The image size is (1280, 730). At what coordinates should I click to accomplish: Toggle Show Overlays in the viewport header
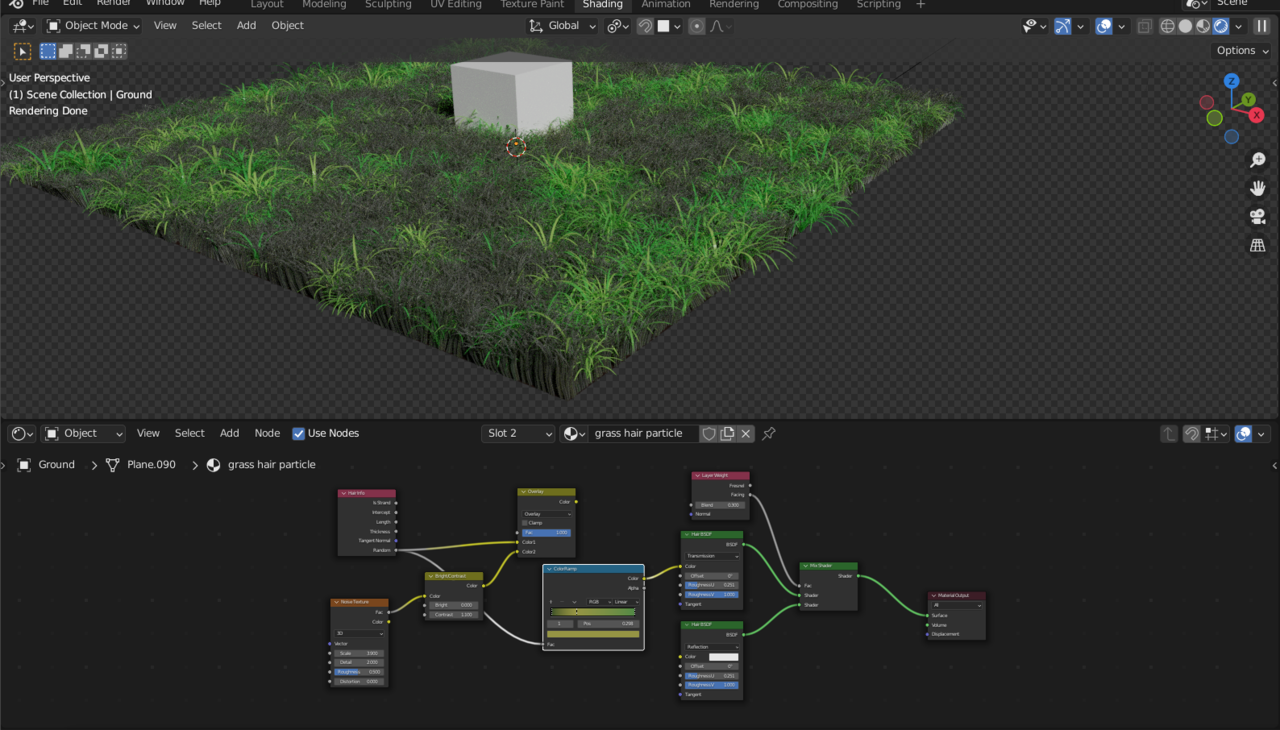pos(1102,26)
